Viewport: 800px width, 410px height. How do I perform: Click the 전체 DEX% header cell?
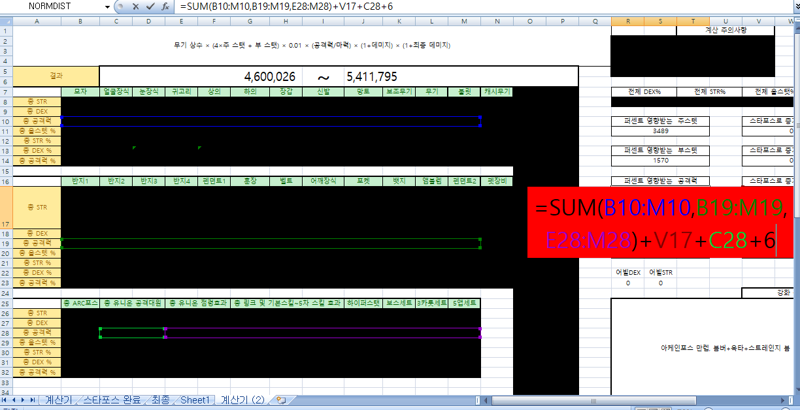pos(643,92)
